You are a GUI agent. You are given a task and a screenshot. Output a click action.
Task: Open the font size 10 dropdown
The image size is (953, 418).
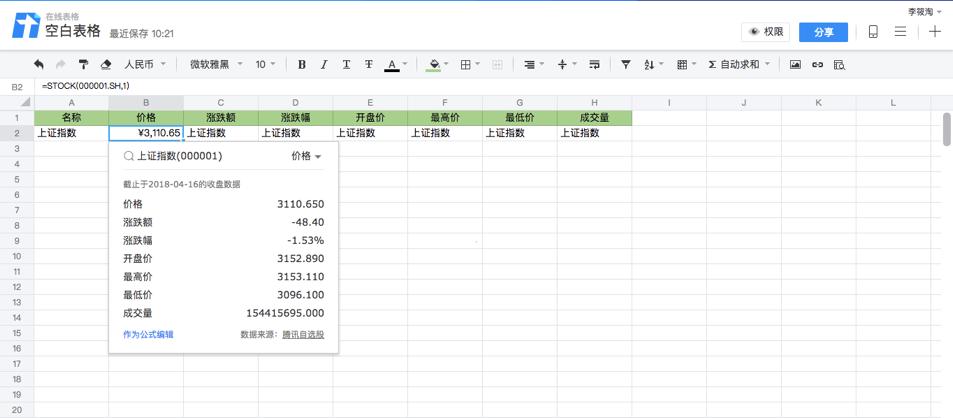(x=266, y=64)
